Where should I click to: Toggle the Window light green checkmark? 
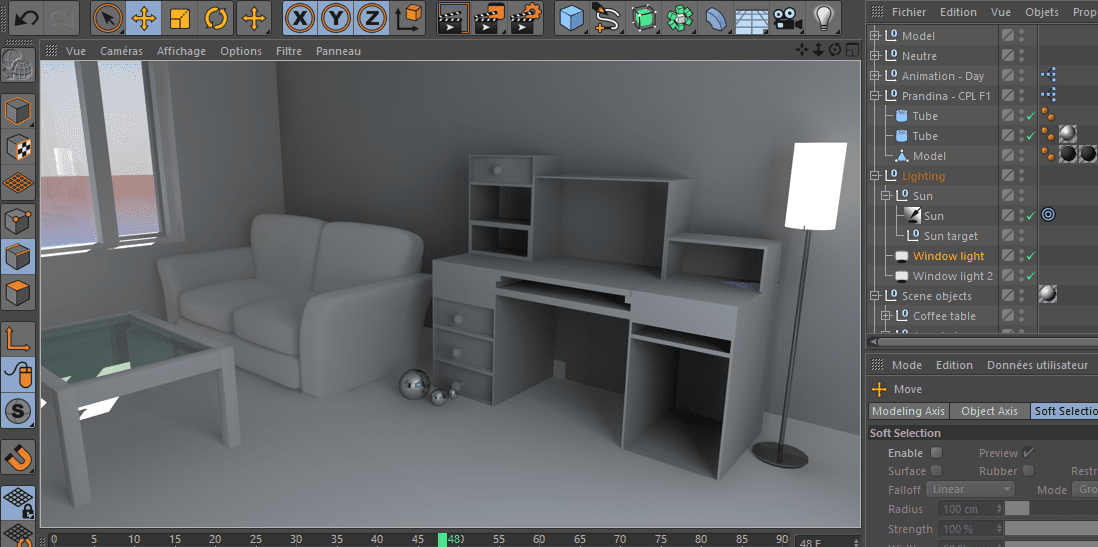[x=1031, y=256]
